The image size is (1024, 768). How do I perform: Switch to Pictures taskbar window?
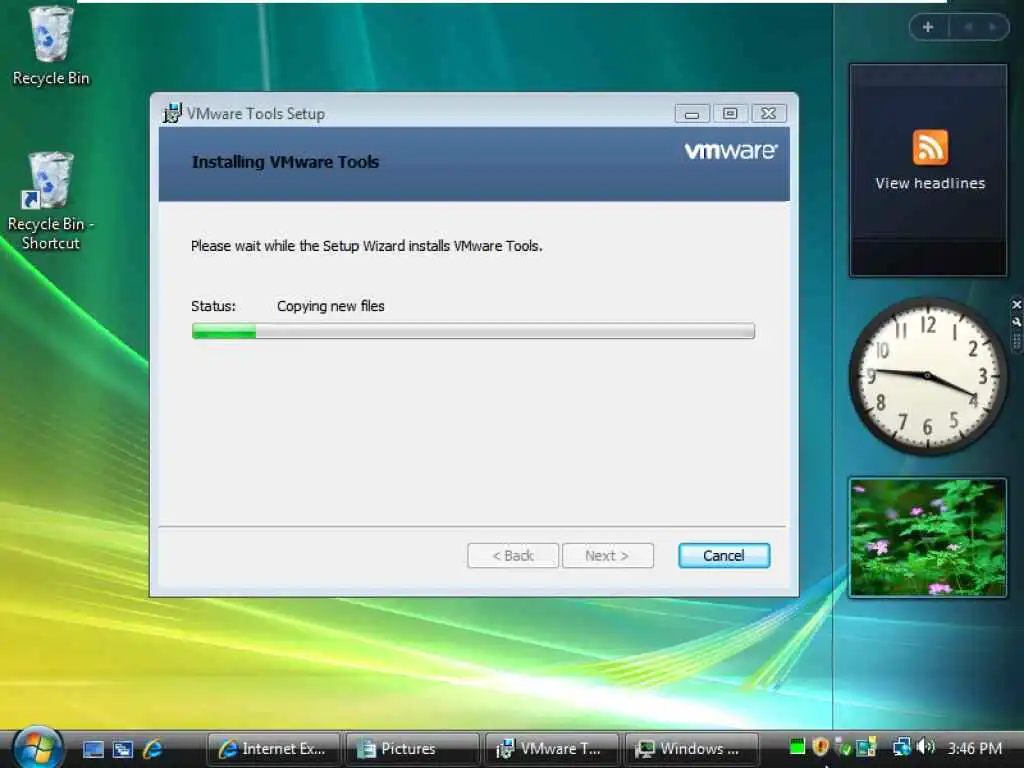412,749
